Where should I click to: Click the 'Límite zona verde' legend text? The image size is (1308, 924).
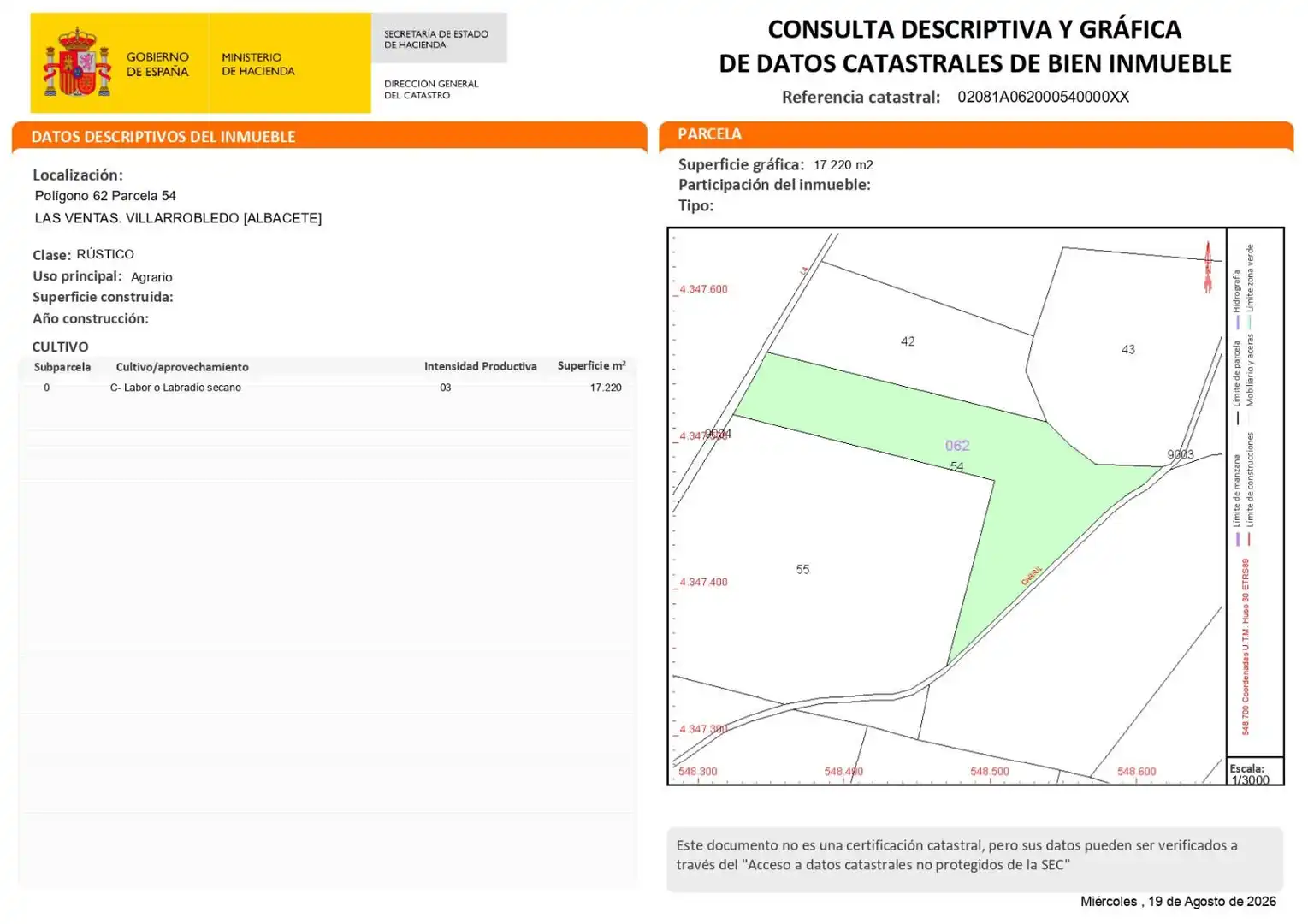coord(1250,278)
